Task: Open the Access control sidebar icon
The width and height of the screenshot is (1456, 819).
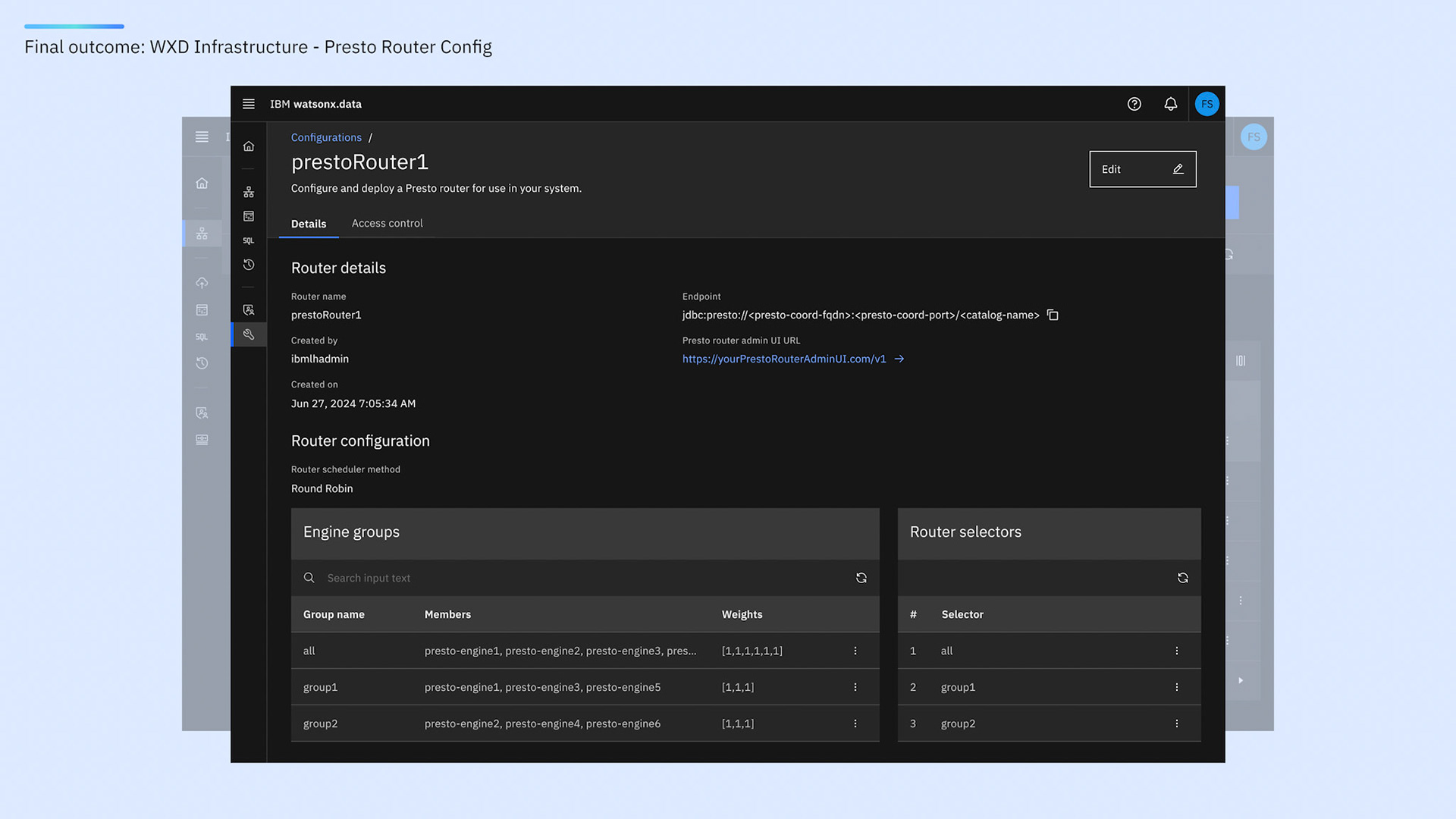Action: pos(248,309)
